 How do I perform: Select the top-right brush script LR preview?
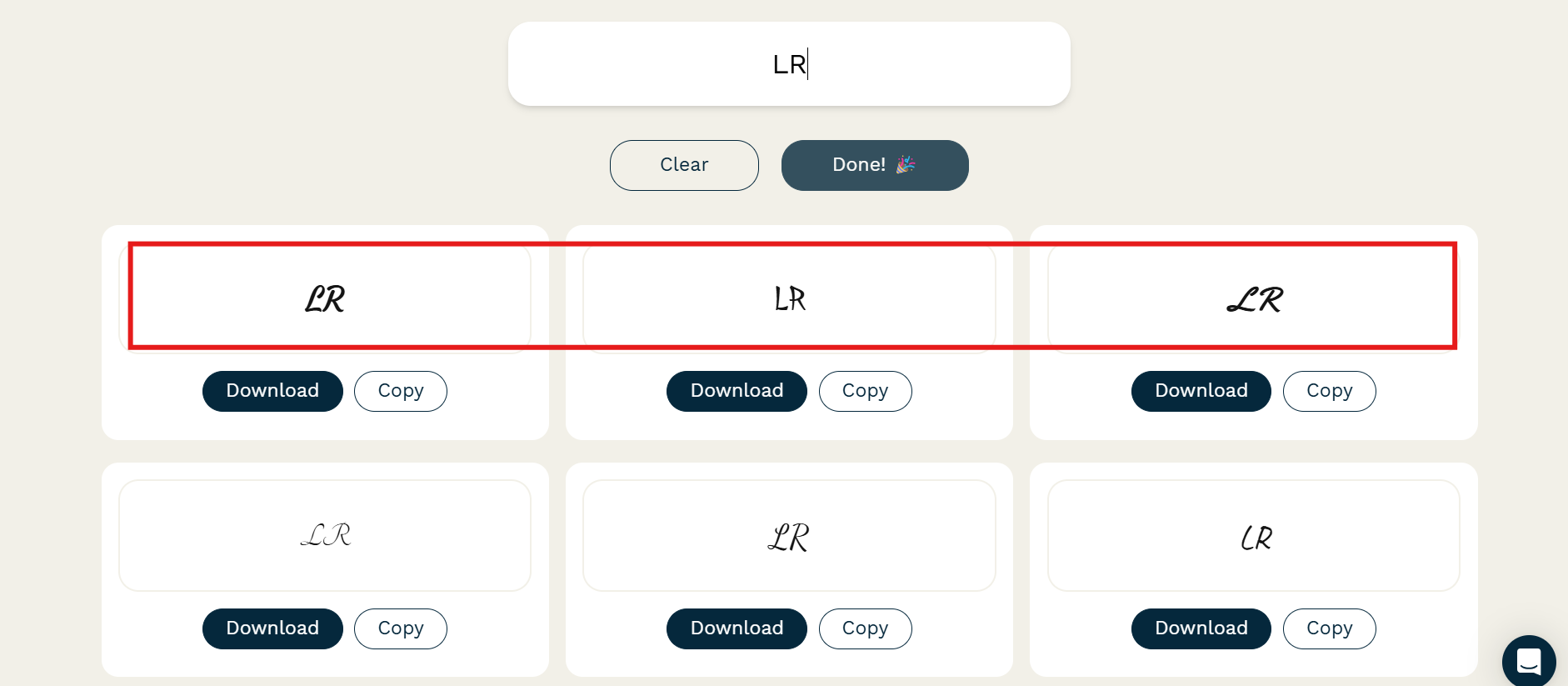[x=1253, y=298]
